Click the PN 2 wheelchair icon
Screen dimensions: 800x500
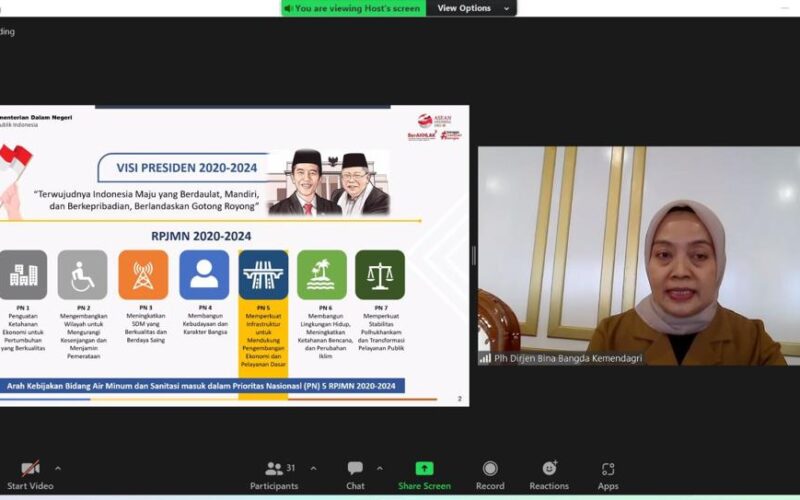83,274
